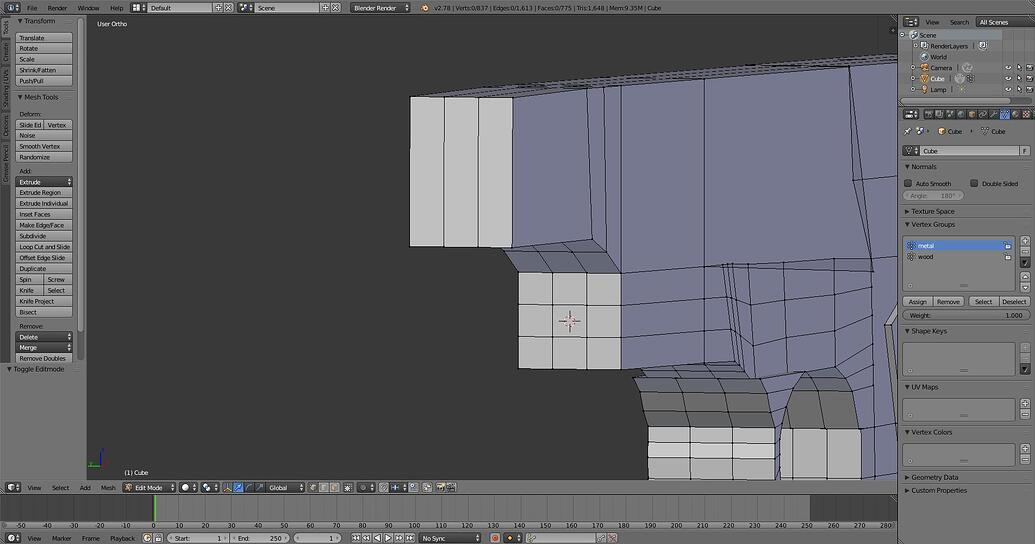The width and height of the screenshot is (1035, 544).
Task: Toggle lock on metal vertex group
Action: pos(1007,246)
